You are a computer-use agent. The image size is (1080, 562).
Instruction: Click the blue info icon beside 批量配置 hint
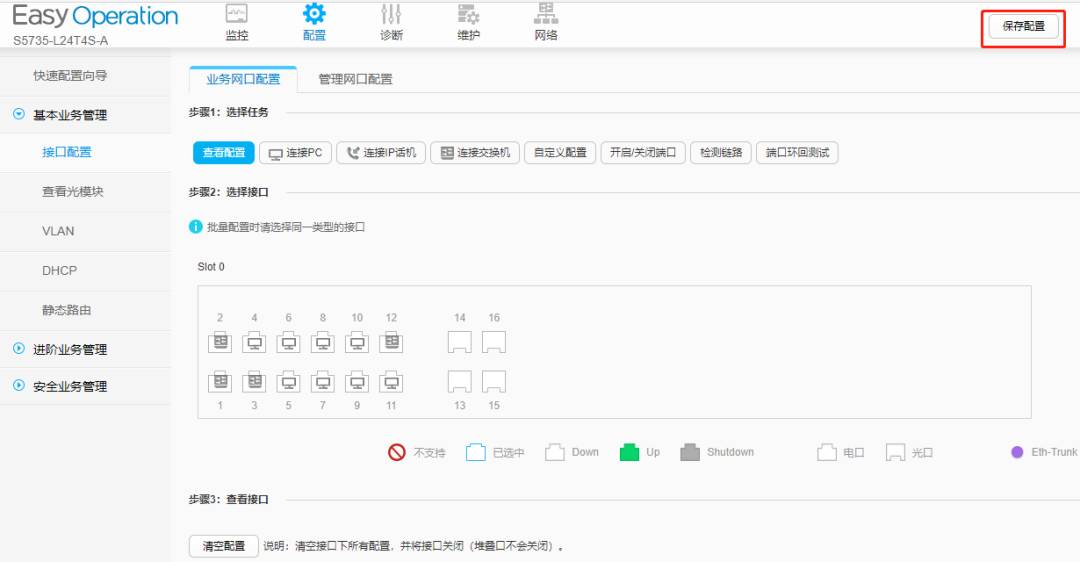196,227
